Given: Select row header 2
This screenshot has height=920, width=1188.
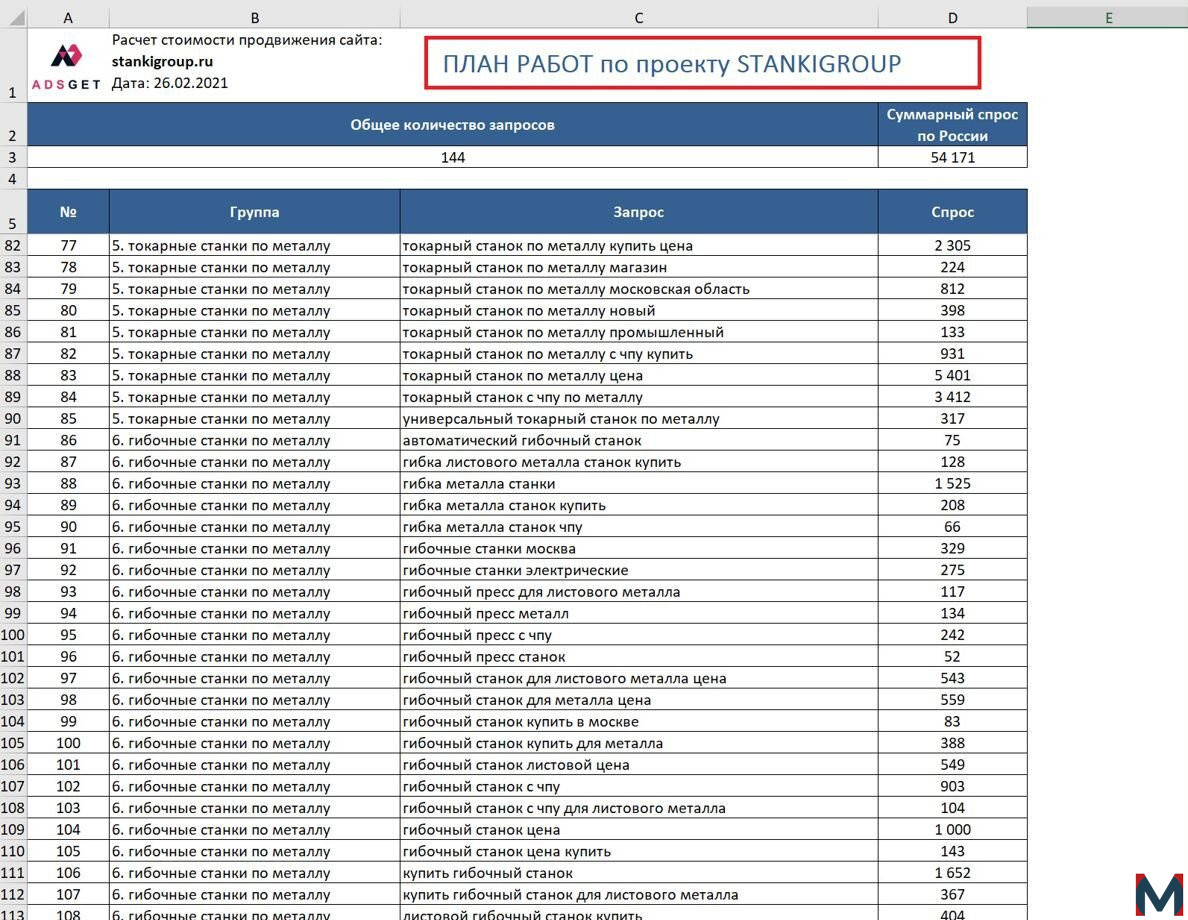Looking at the screenshot, I should pos(13,124).
